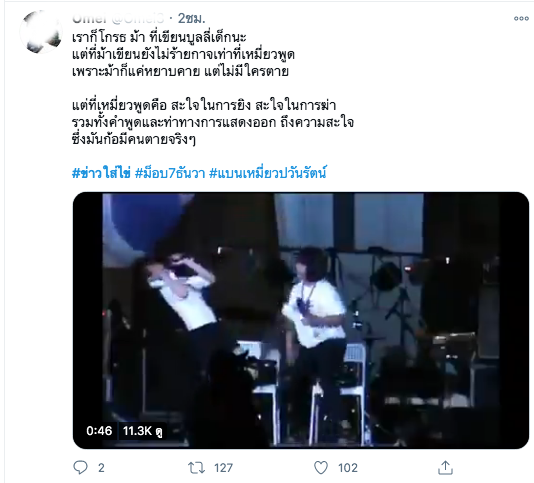
Task: Open the #ข่าวใส่ไข่ hashtag
Action: [101, 173]
